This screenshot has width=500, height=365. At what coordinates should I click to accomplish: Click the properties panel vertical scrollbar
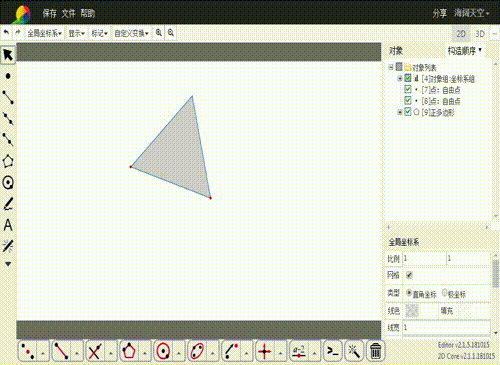click(496, 273)
